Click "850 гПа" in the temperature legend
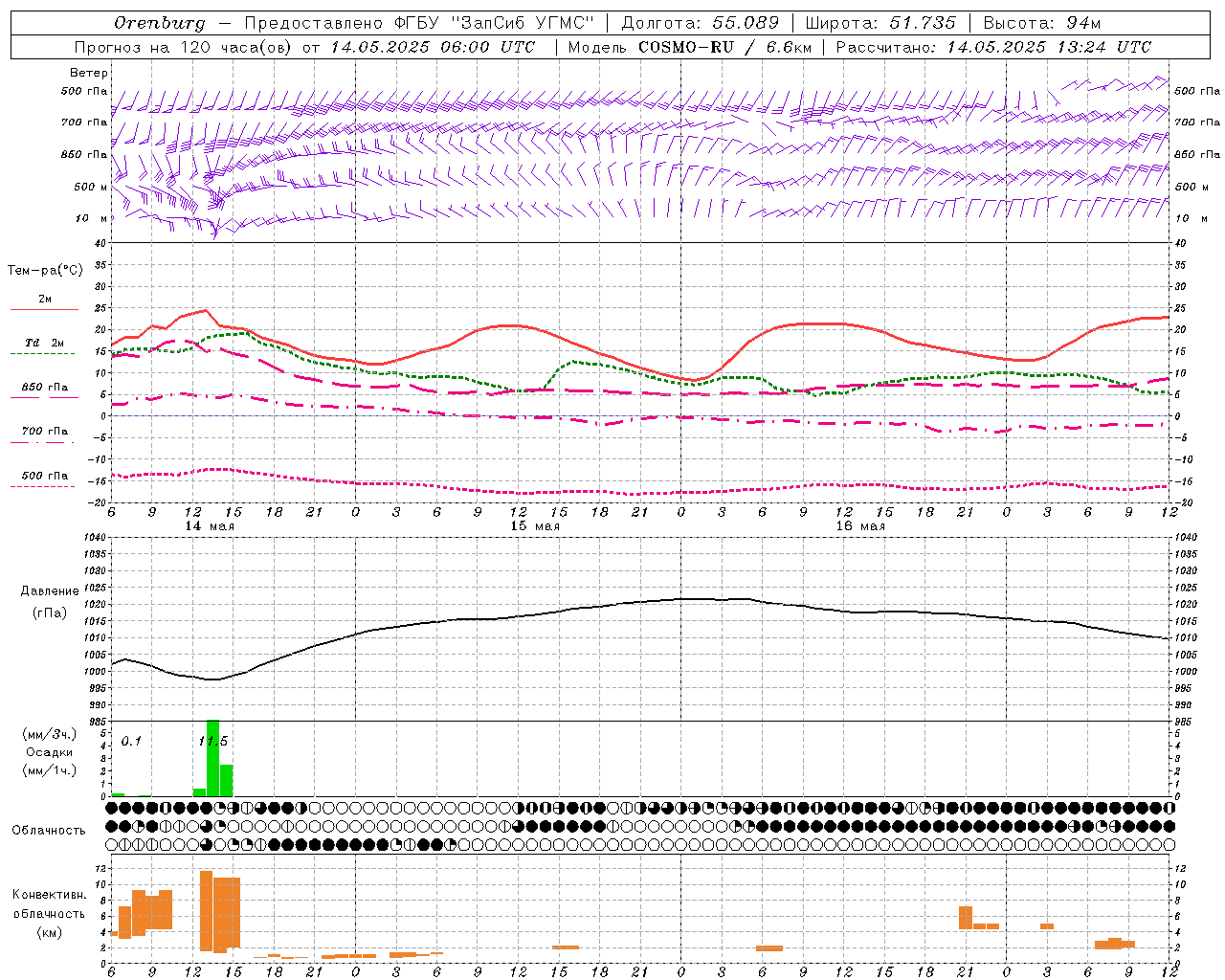 (x=45, y=388)
